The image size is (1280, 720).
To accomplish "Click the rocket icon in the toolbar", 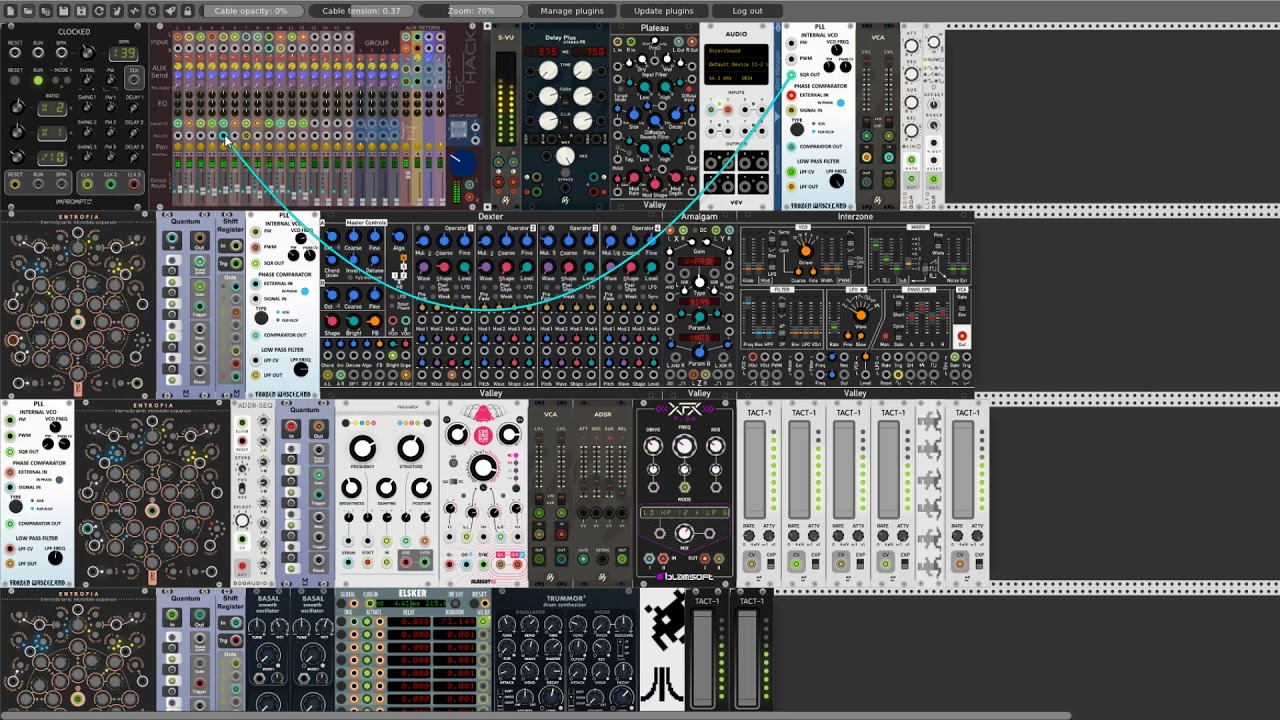I will (x=169, y=11).
